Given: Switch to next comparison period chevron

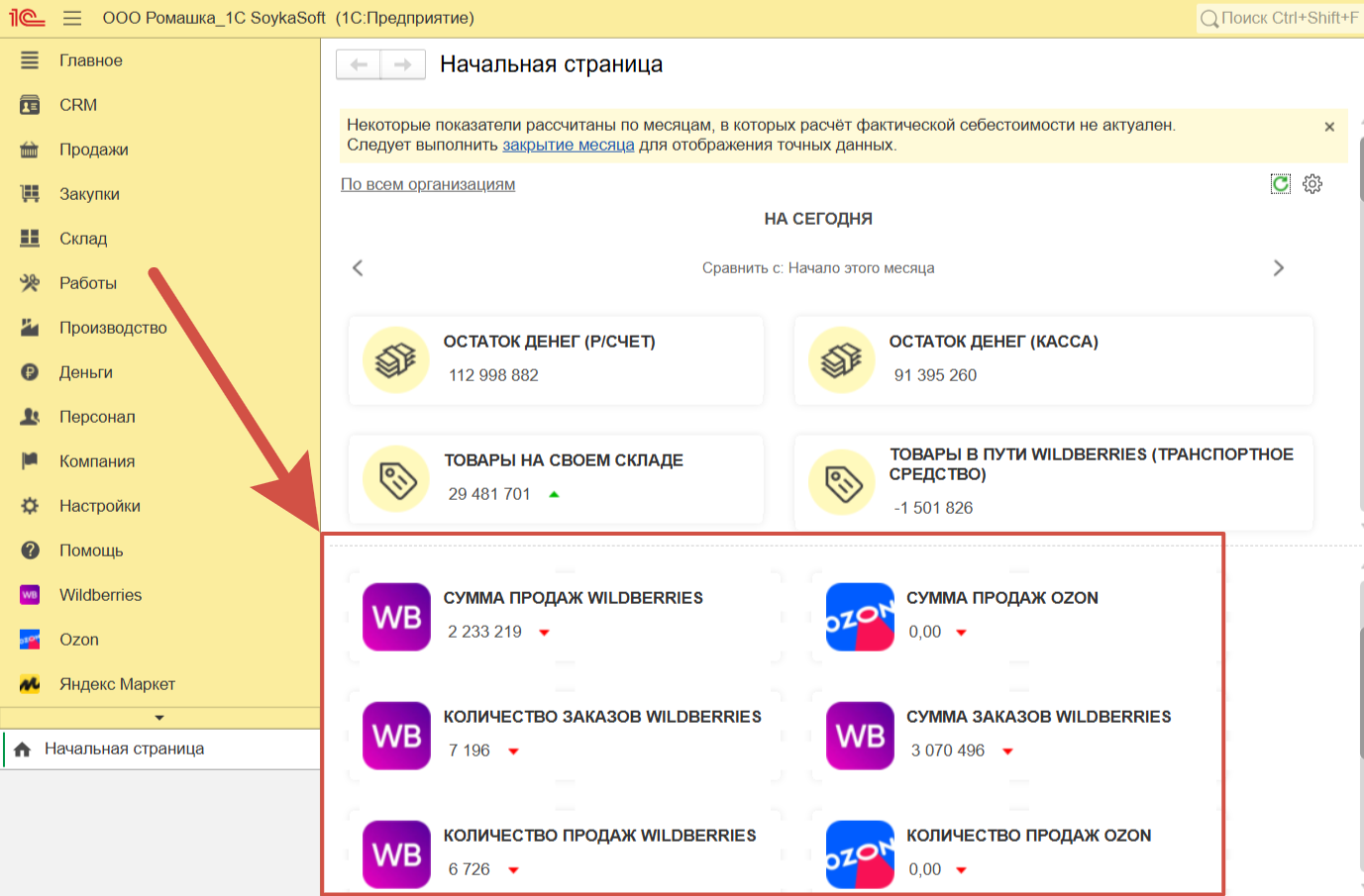Looking at the screenshot, I should [x=1278, y=268].
